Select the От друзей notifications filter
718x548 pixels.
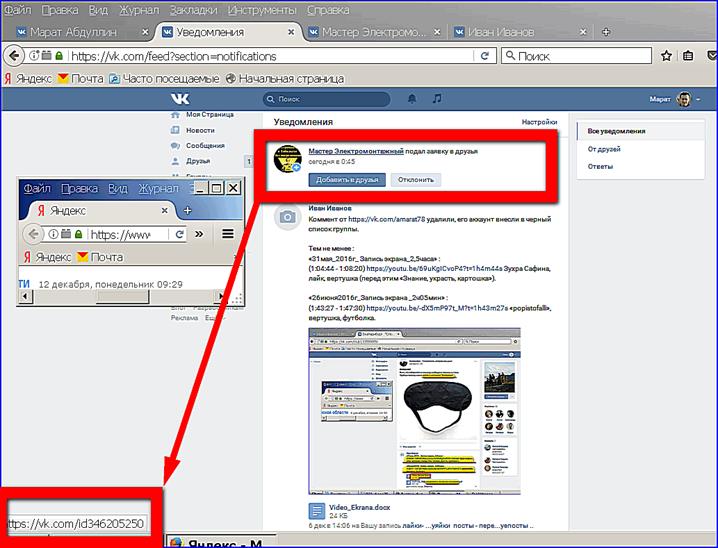click(602, 148)
